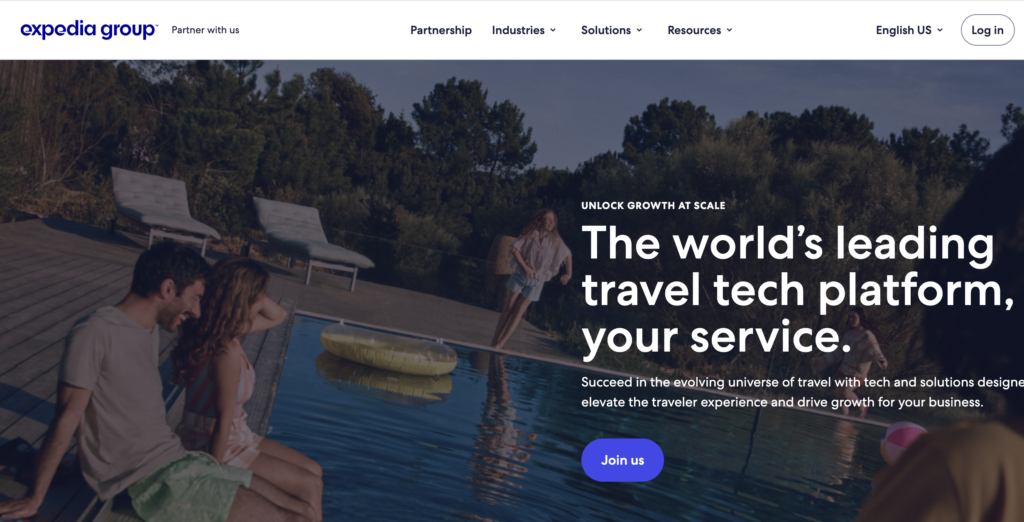Expand the Solutions chevron arrow
The height and width of the screenshot is (522, 1024).
click(x=639, y=30)
